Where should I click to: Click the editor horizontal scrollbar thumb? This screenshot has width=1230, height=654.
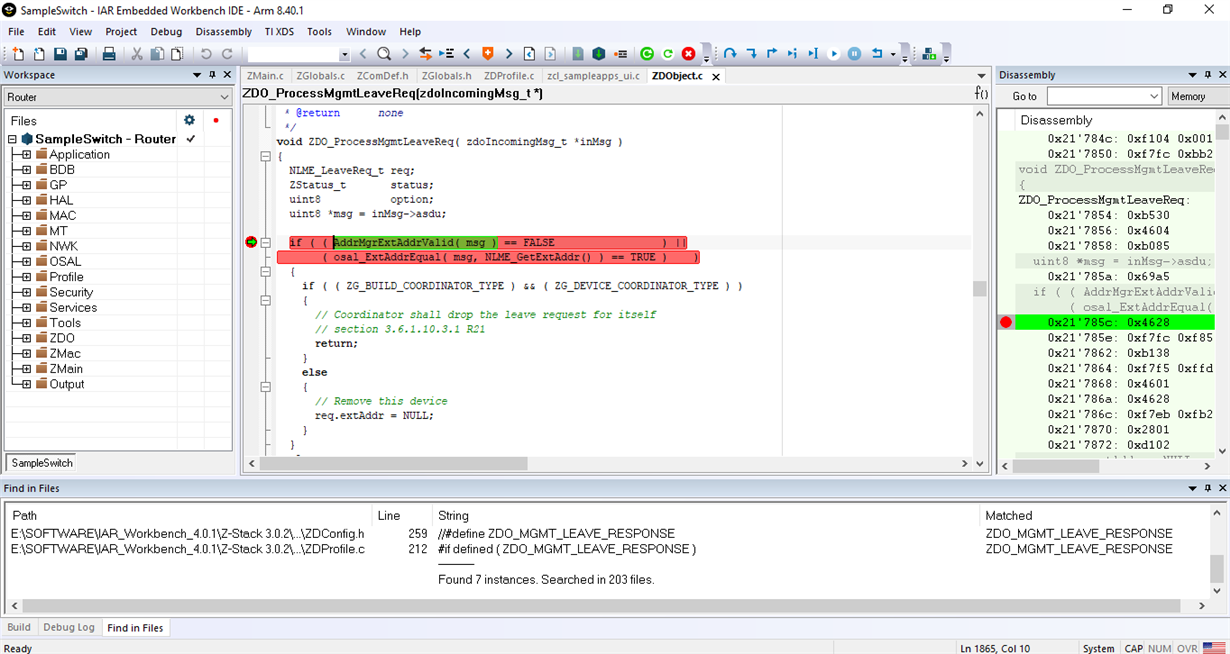(x=393, y=464)
